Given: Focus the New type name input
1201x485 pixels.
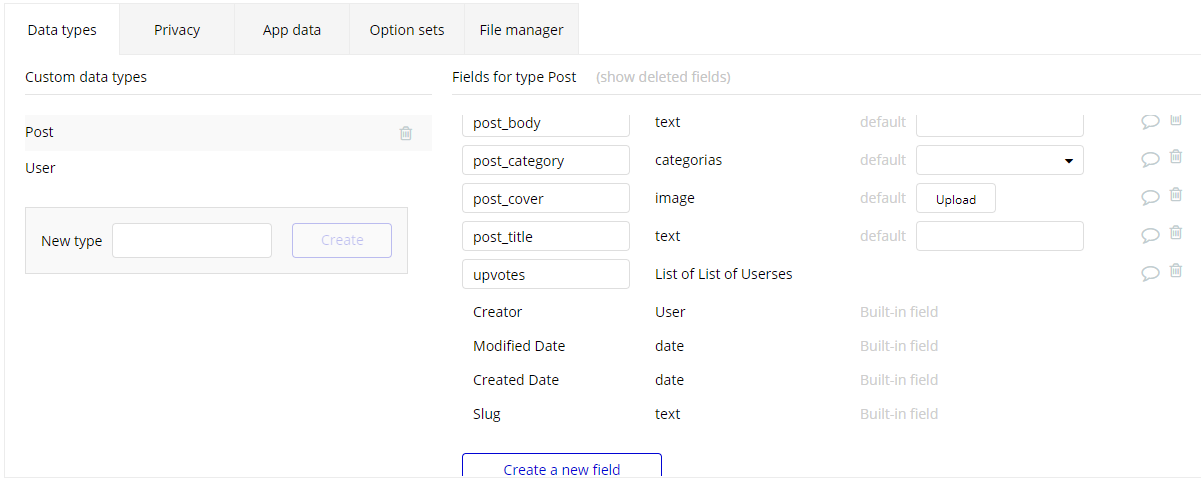Looking at the screenshot, I should tap(192, 240).
